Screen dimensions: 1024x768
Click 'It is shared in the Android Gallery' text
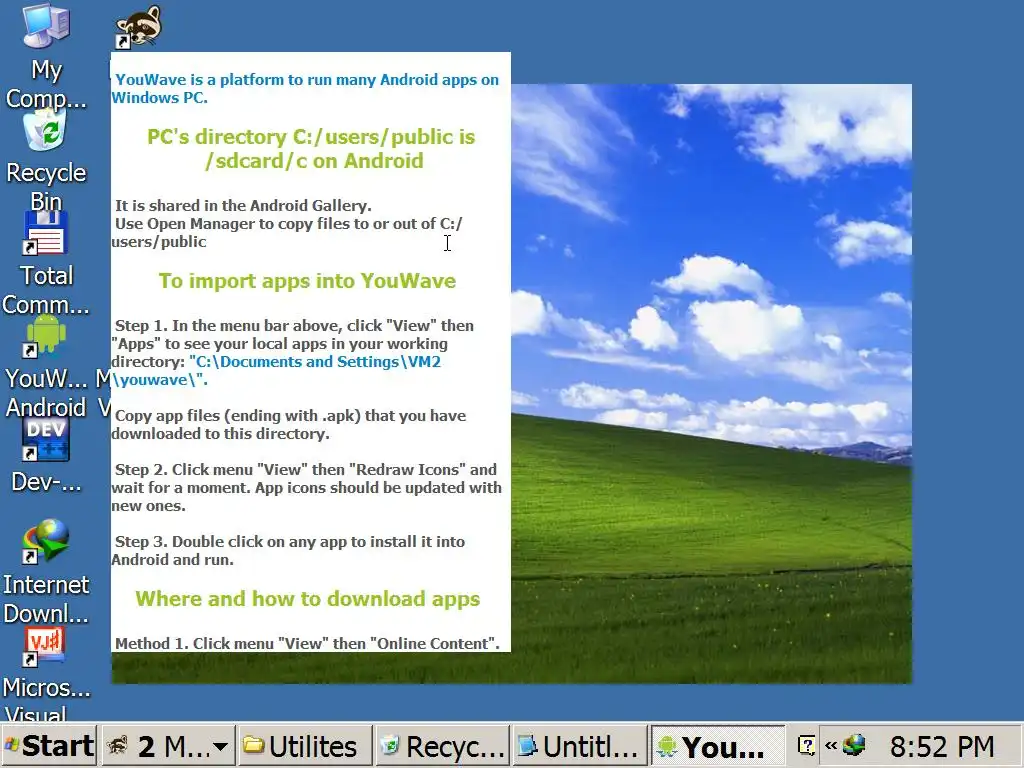pos(243,206)
